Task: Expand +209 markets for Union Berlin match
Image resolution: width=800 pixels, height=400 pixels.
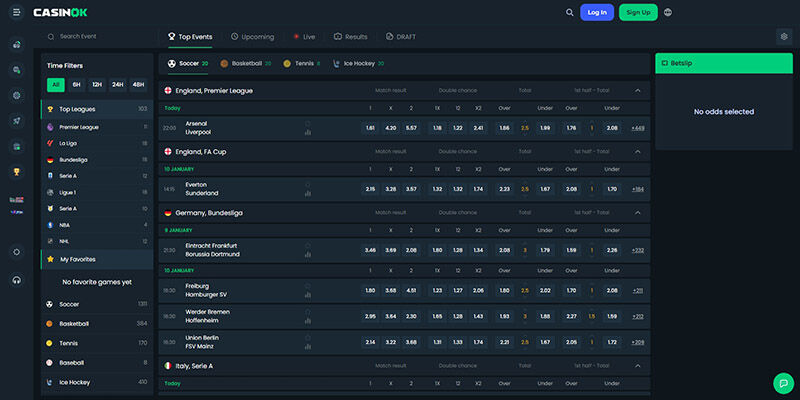Action: coord(638,342)
